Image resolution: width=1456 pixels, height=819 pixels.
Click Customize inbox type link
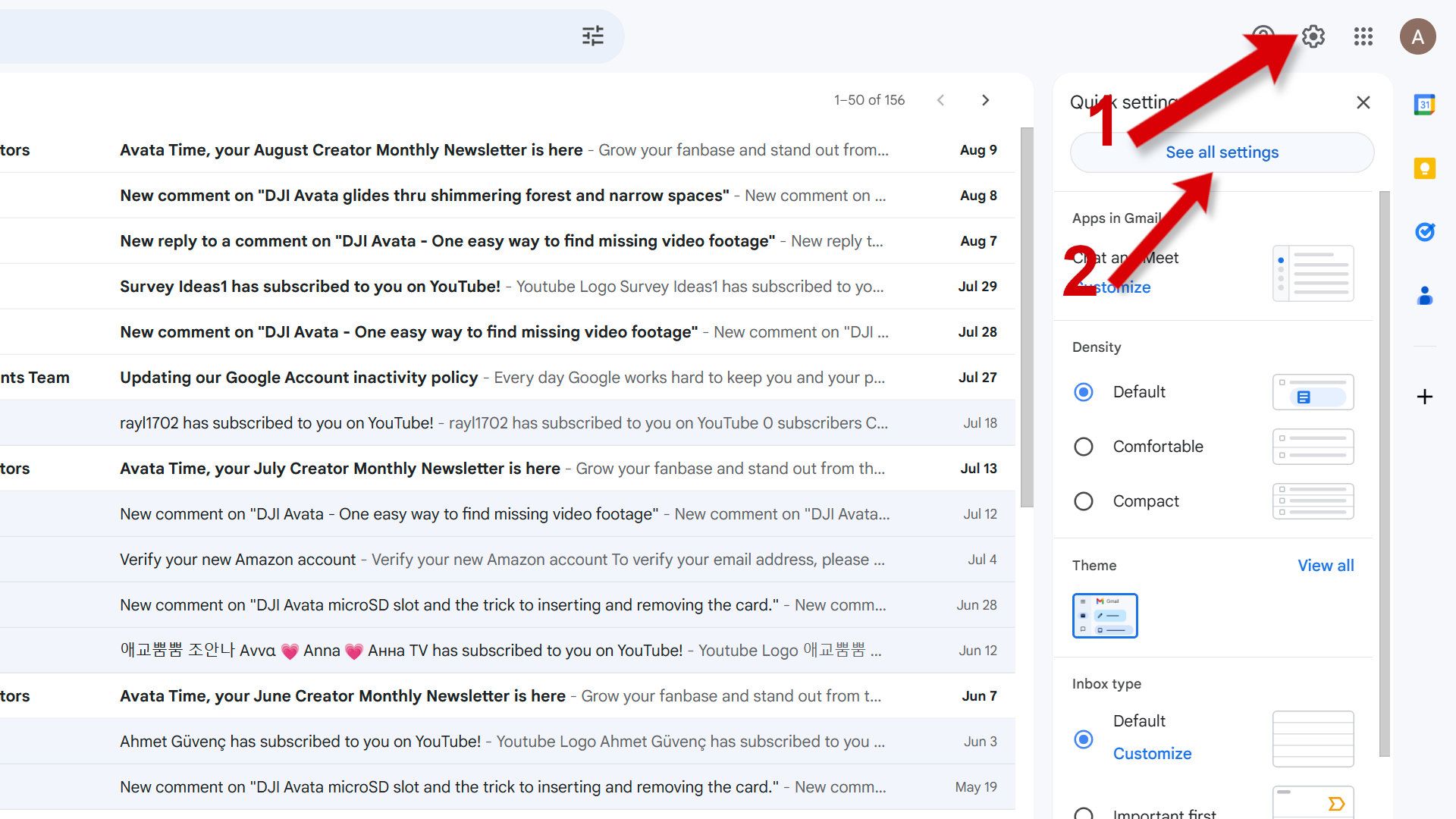[x=1152, y=753]
